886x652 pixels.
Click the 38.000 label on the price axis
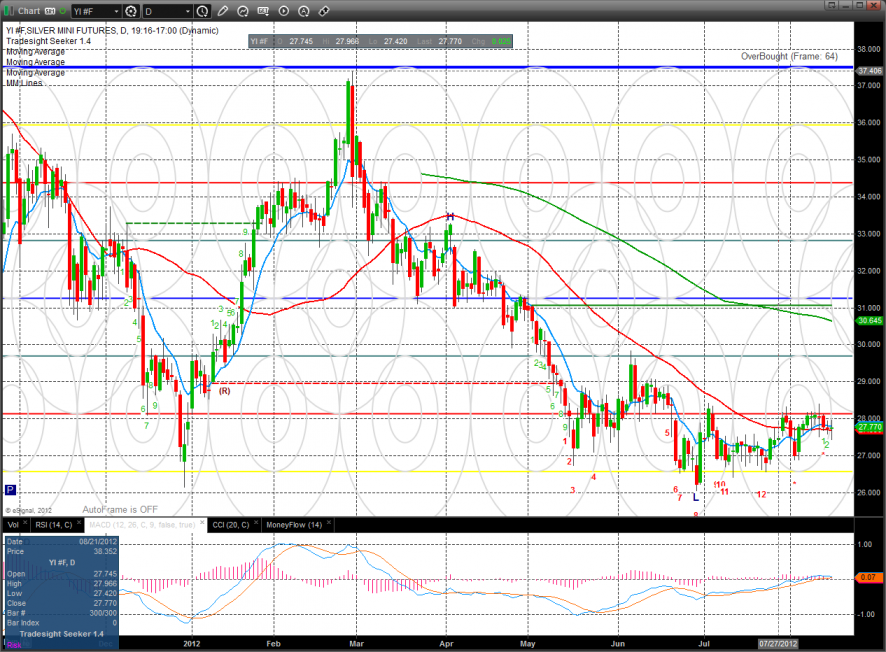[x=869, y=49]
